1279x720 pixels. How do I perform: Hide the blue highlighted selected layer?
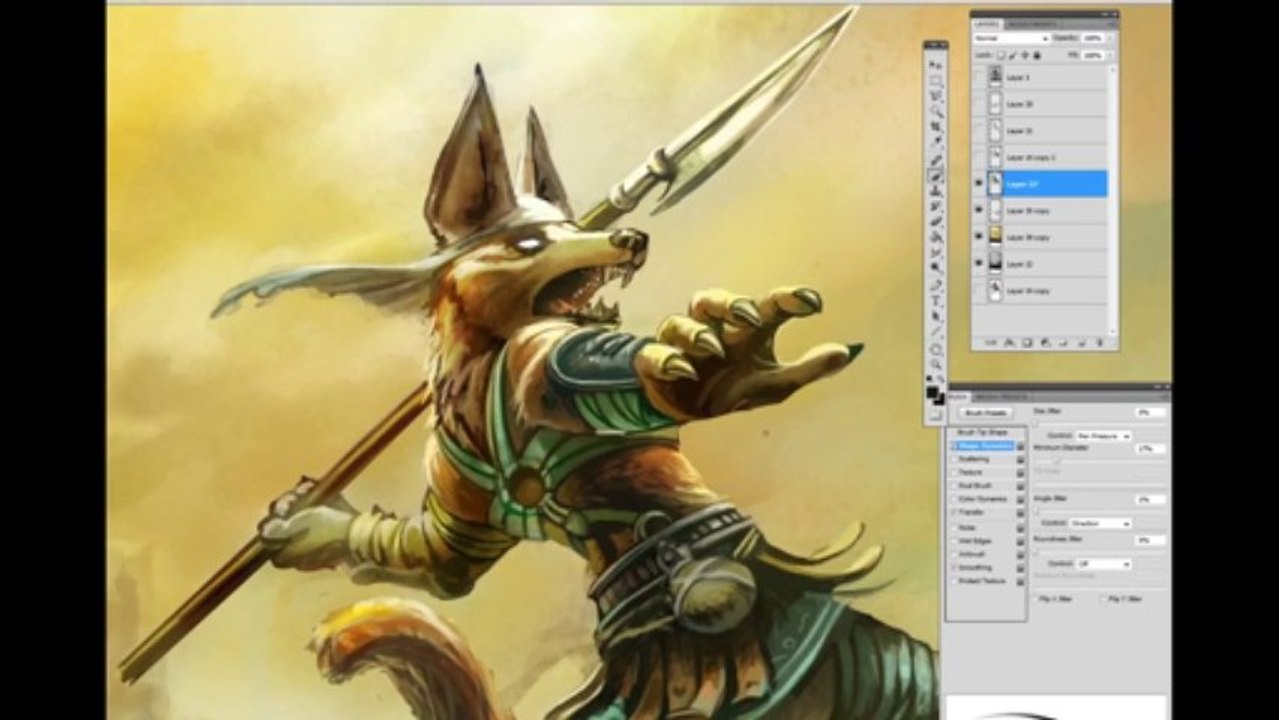(979, 184)
